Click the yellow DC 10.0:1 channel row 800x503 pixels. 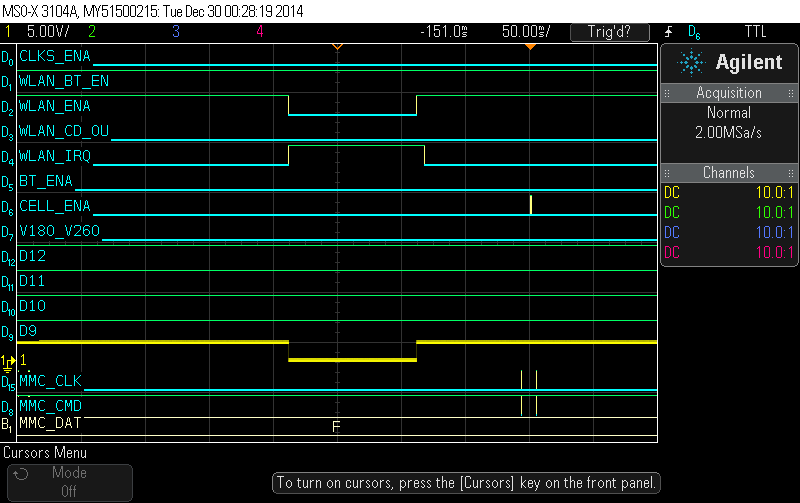[729, 192]
